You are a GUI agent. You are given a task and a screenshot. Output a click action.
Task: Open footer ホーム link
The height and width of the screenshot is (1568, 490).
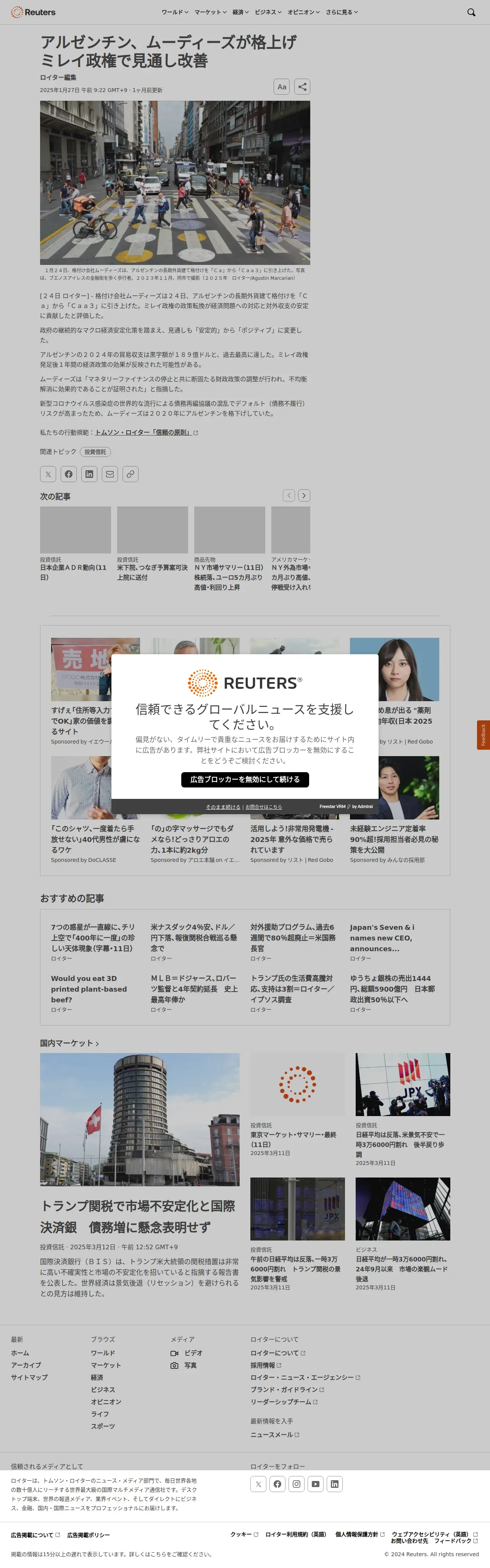point(20,1353)
